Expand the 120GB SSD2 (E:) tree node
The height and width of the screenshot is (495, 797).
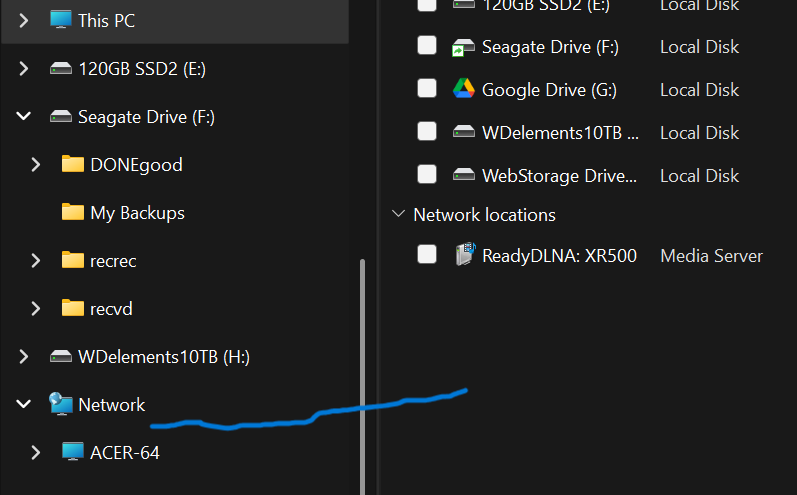coord(23,69)
